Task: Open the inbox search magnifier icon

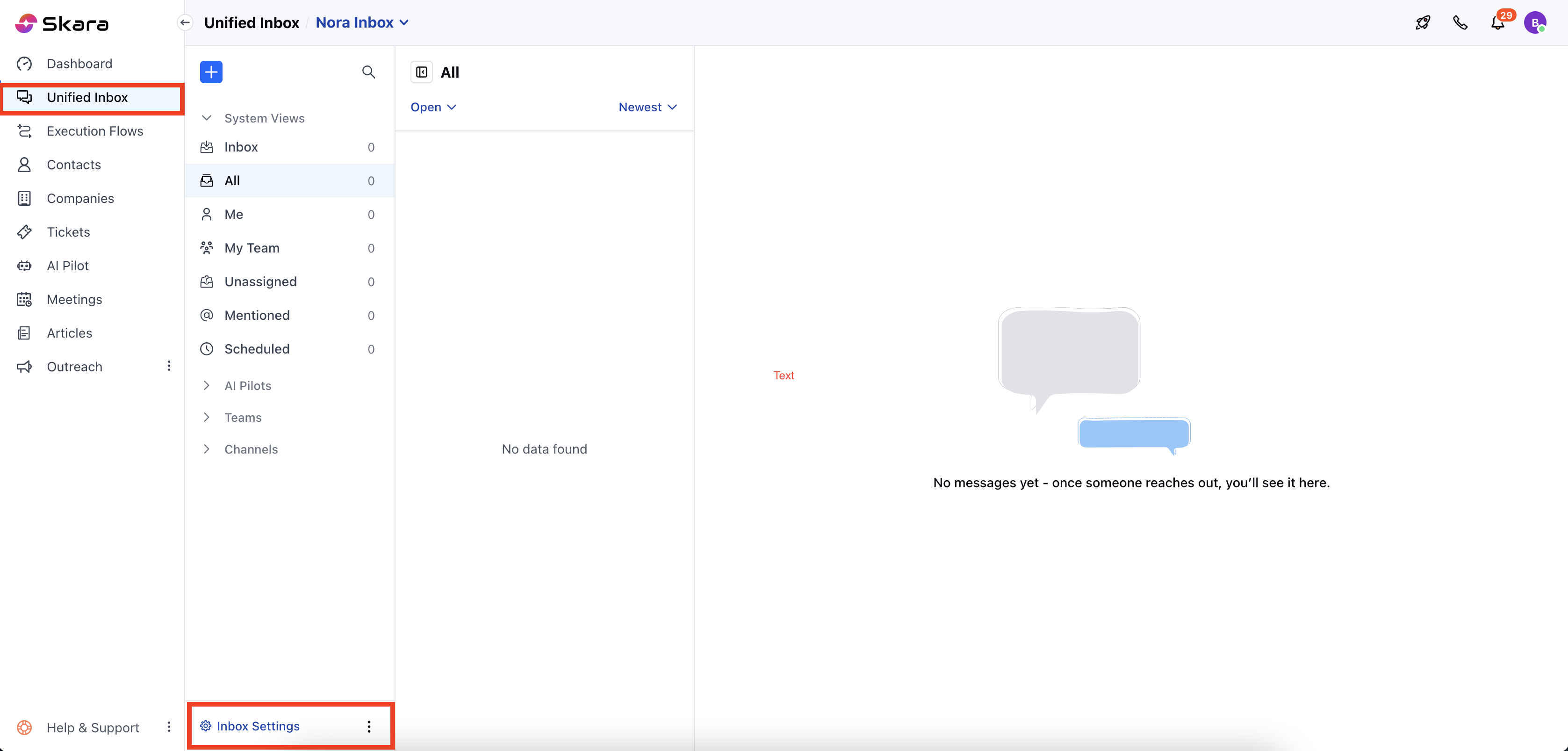Action: (368, 72)
